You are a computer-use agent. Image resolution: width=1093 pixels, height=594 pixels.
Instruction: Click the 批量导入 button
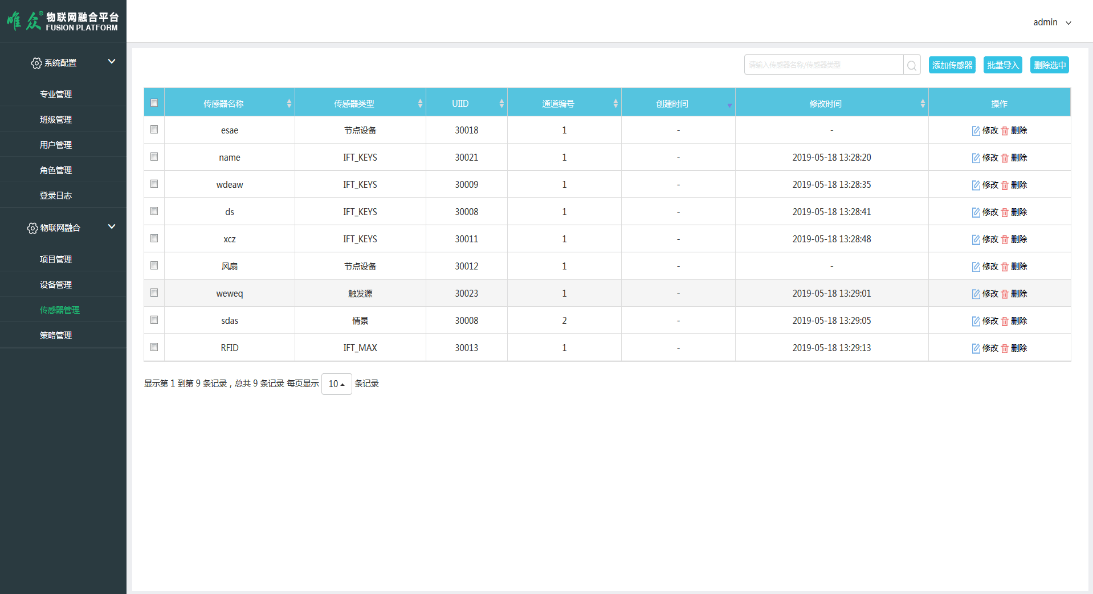(x=1003, y=66)
